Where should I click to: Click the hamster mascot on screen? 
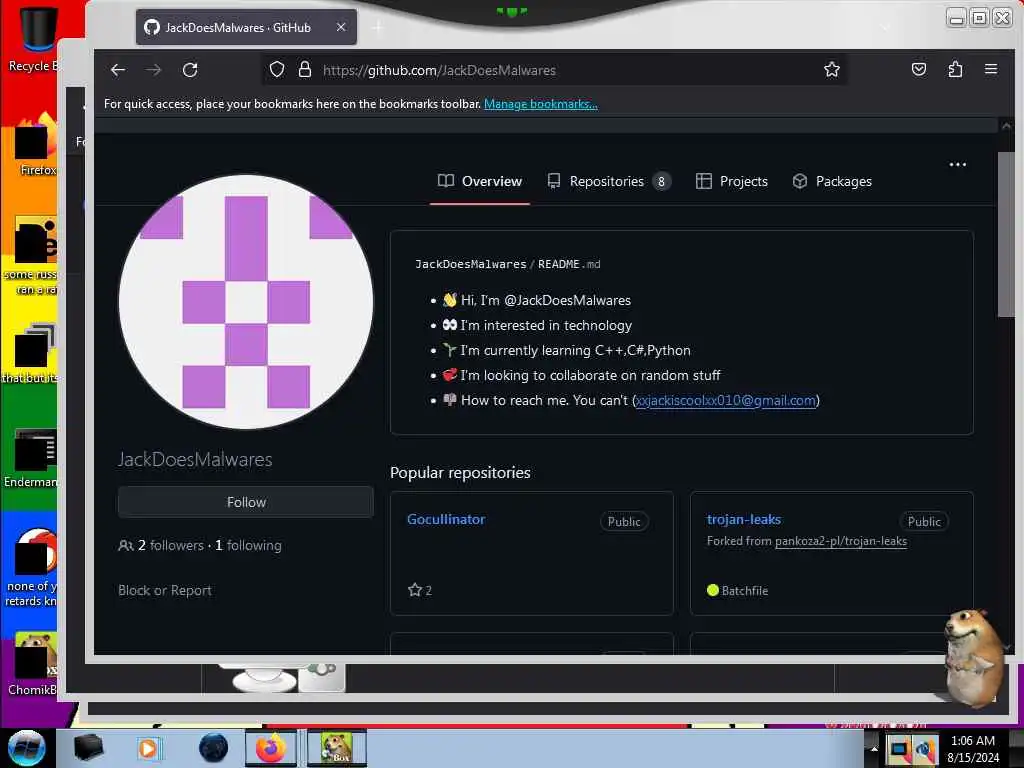[972, 658]
